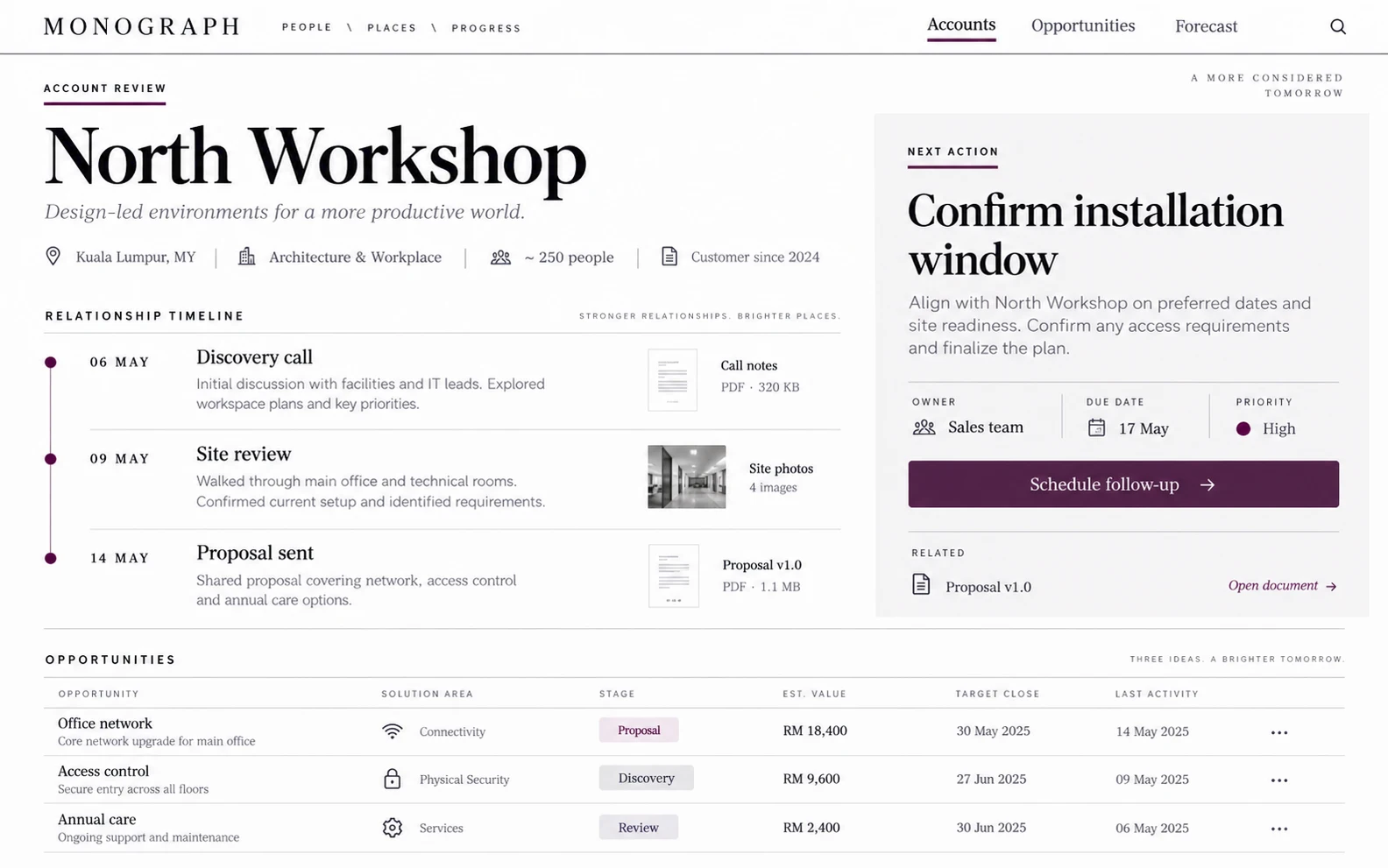Image resolution: width=1388 pixels, height=868 pixels.
Task: Open the Access control opportunity
Action: click(x=103, y=771)
